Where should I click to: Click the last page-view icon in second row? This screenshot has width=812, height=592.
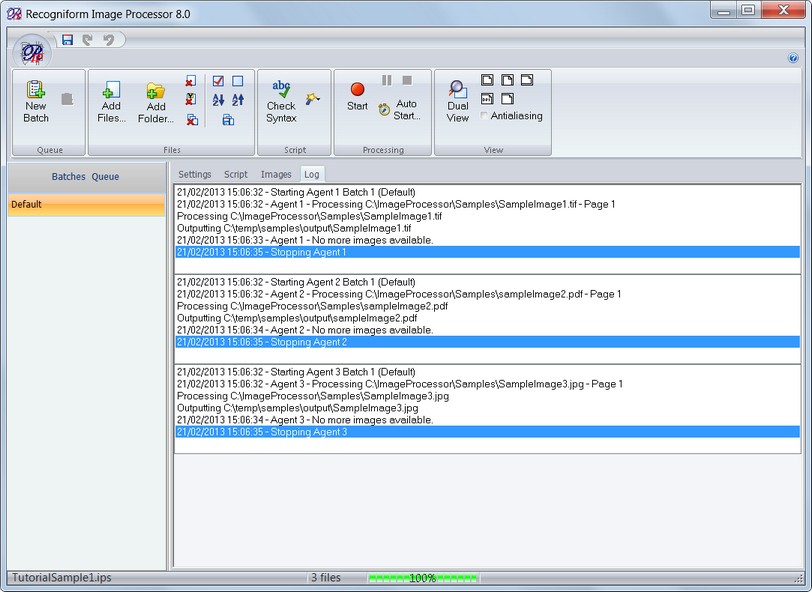pyautogui.click(x=508, y=98)
